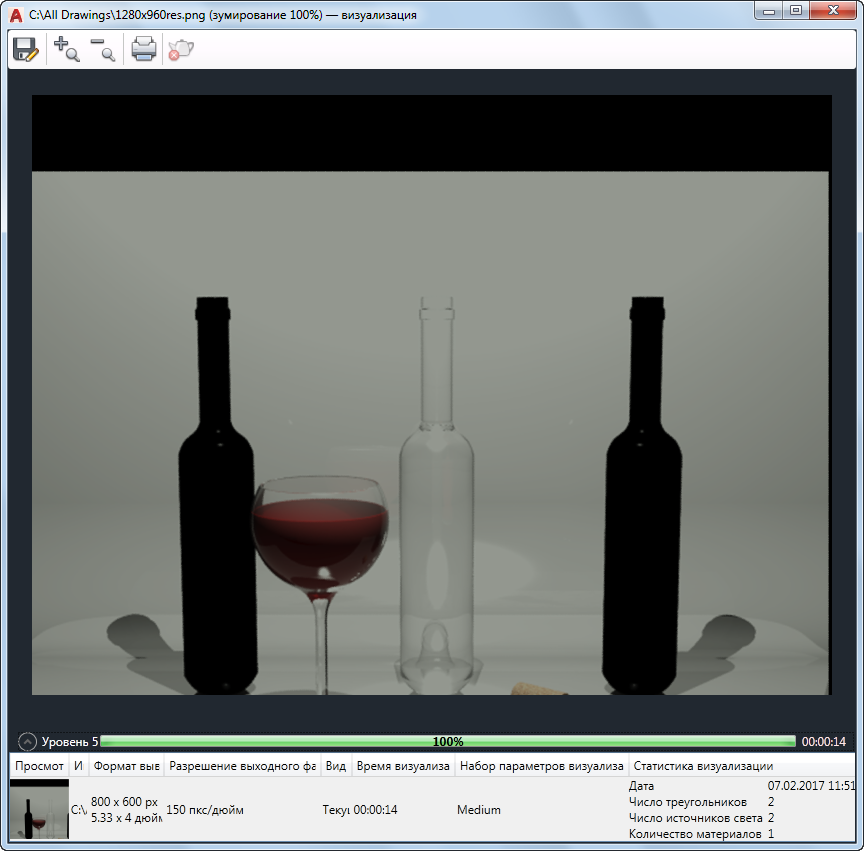Screen dimensions: 864x851
Task: Maximize the render window
Action: [x=796, y=11]
